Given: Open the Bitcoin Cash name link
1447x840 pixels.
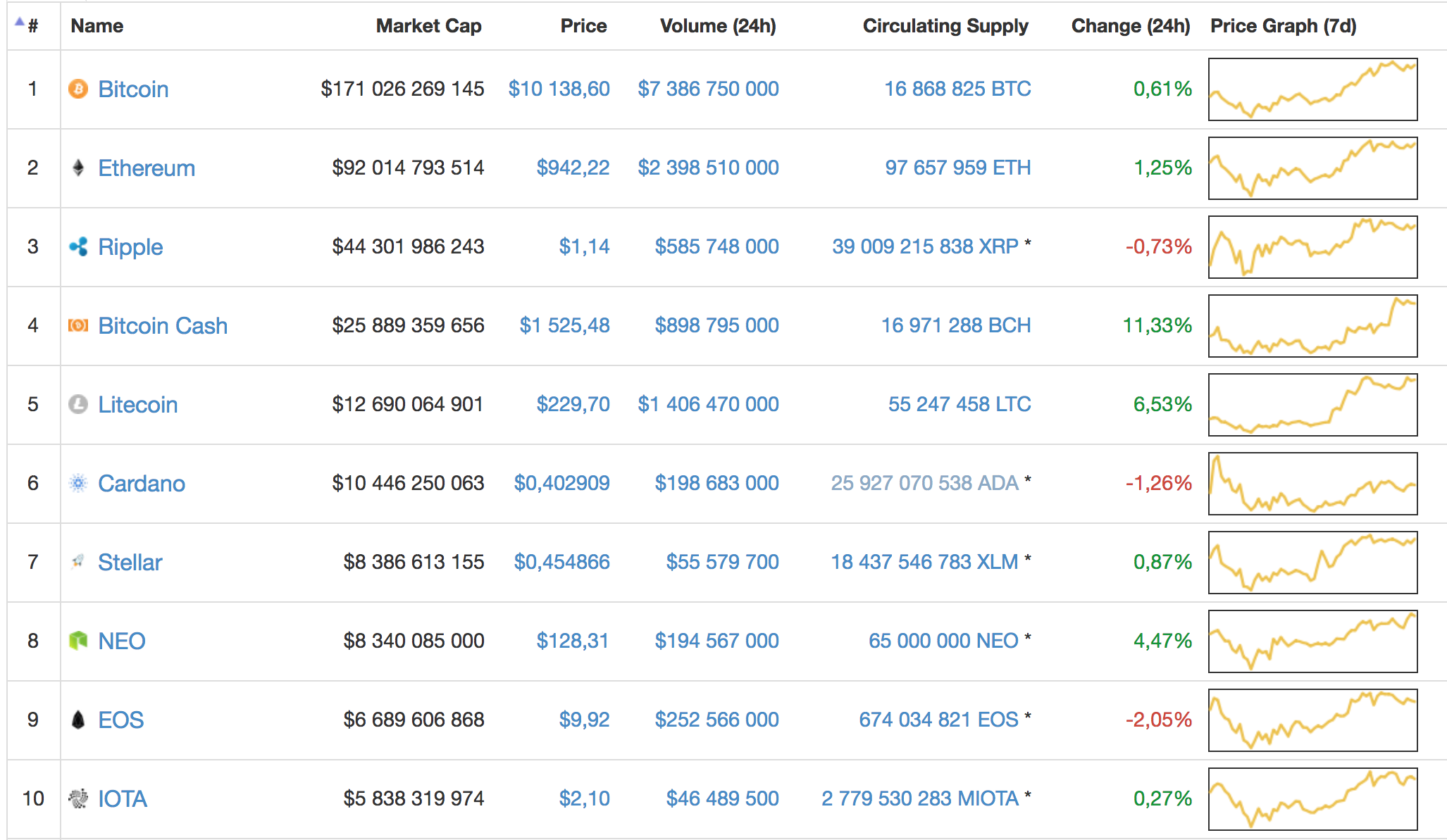Looking at the screenshot, I should [x=163, y=325].
